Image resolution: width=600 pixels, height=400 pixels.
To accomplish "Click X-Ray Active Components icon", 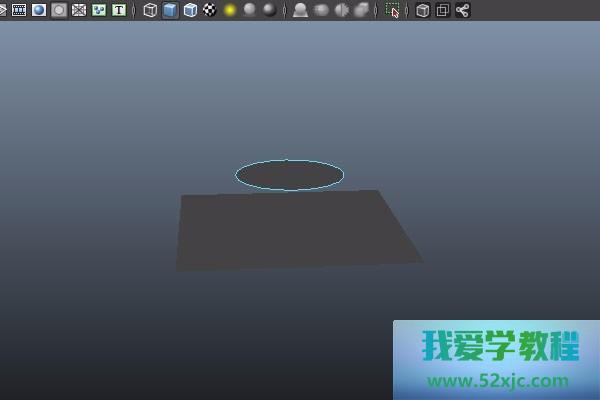I will point(442,10).
